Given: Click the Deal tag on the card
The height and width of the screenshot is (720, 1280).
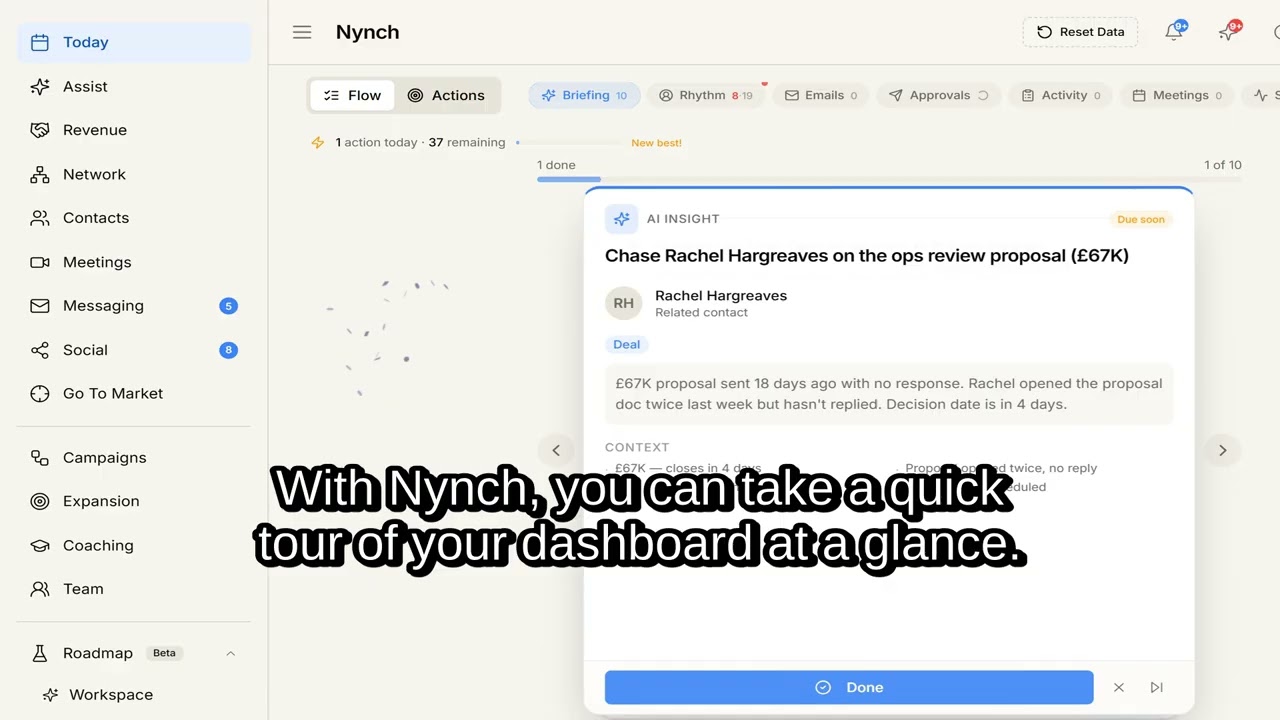Looking at the screenshot, I should coord(627,344).
